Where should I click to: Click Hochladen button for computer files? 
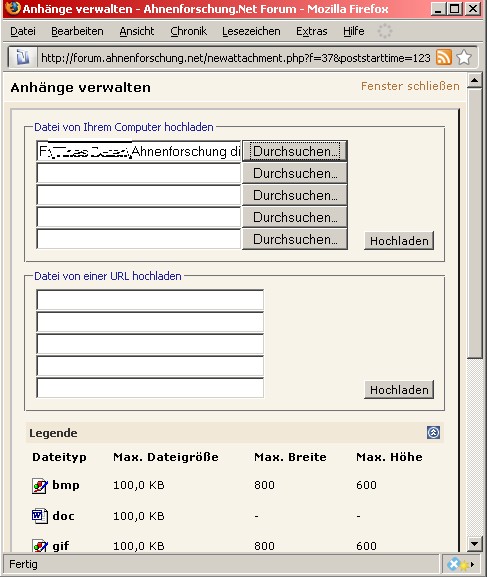click(x=399, y=241)
